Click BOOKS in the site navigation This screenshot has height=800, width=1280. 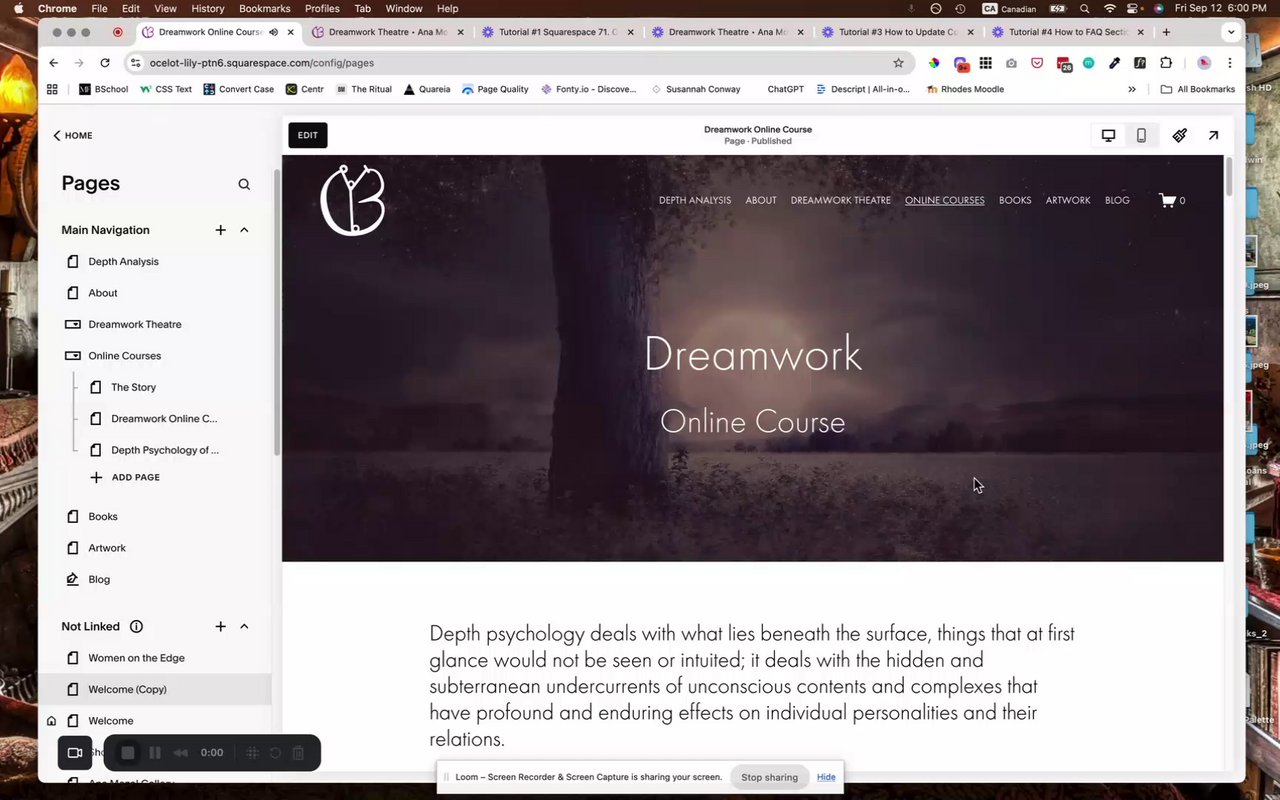pos(1015,200)
